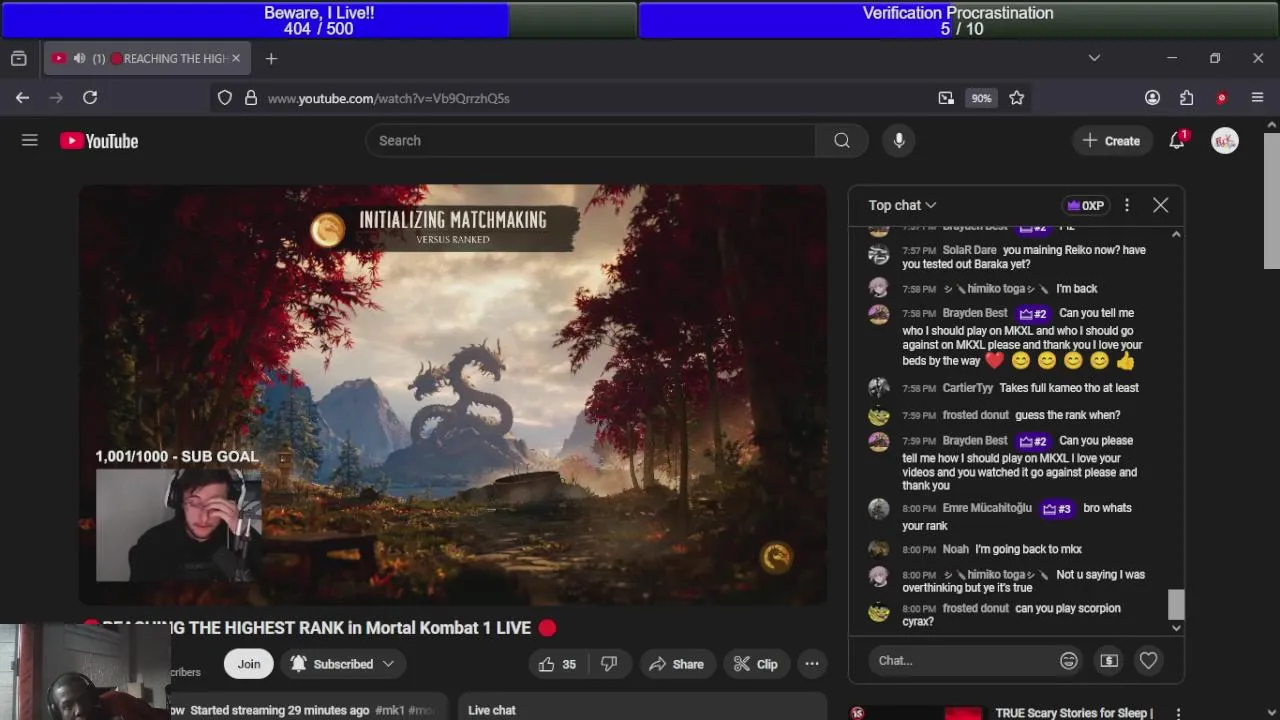Open tracking protection shield icon
The image size is (1280, 720).
coord(225,98)
